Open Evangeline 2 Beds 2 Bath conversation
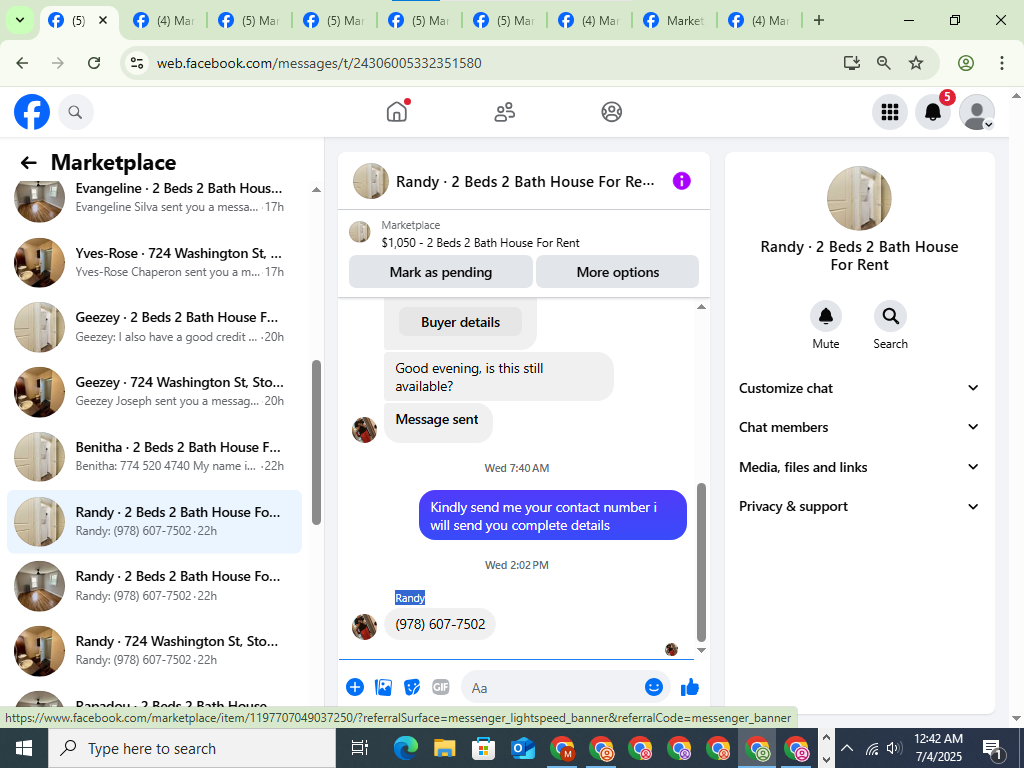The height and width of the screenshot is (768, 1024). (155, 197)
